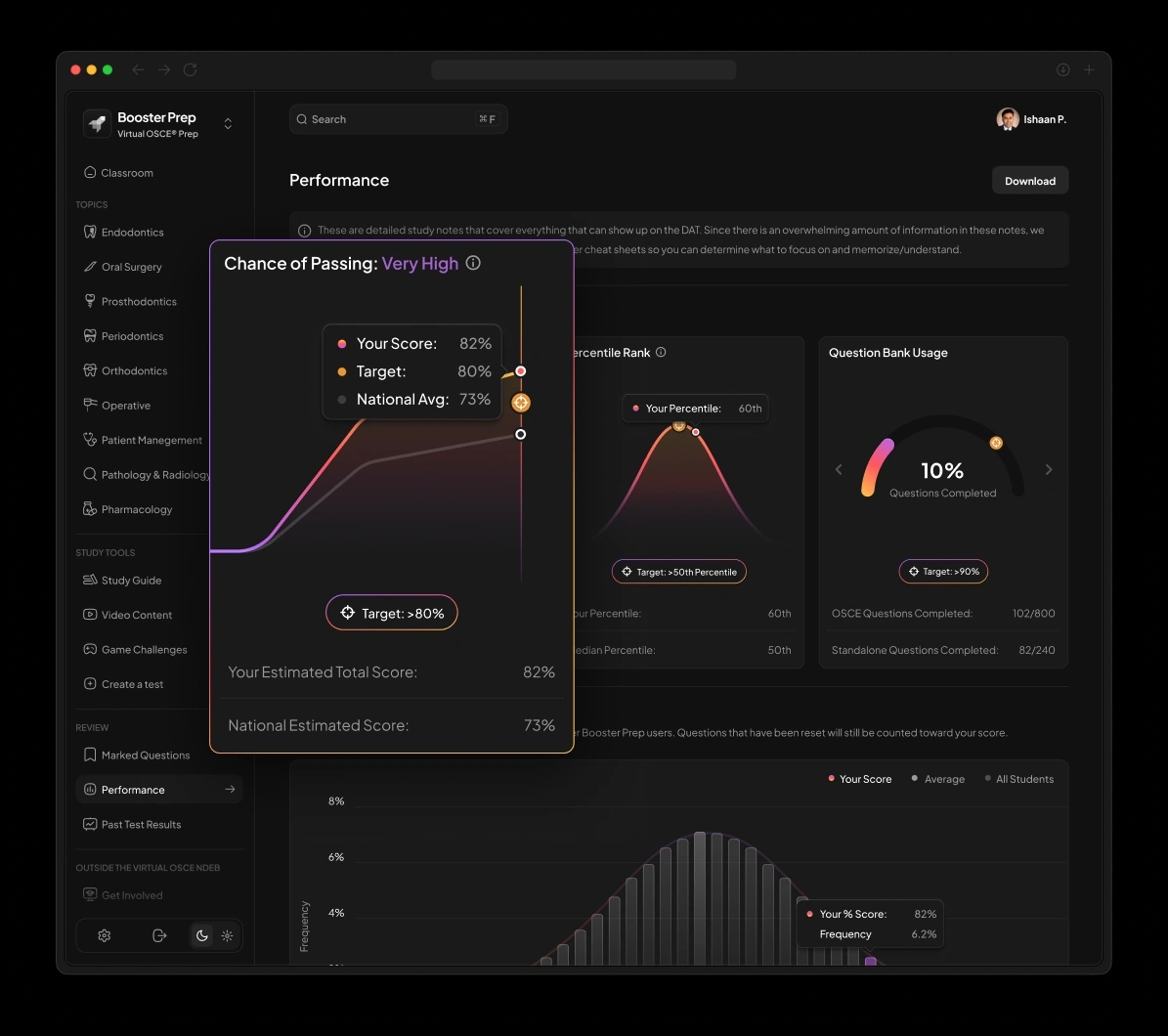The height and width of the screenshot is (1036, 1168).
Task: Click the red Your Score chart point
Action: [521, 370]
